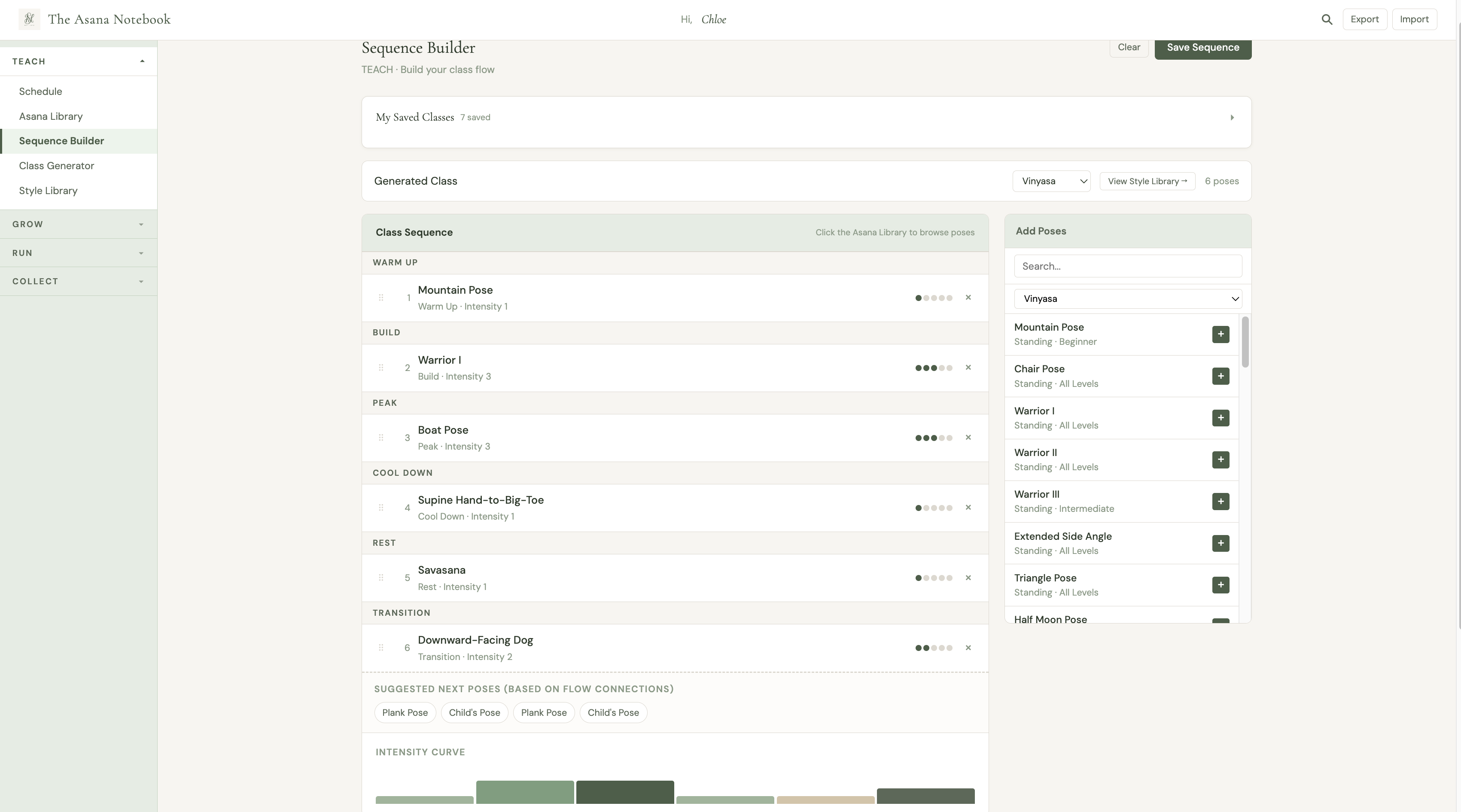Click the drag handle for Boat Pose
The width and height of the screenshot is (1461, 812).
(x=381, y=438)
